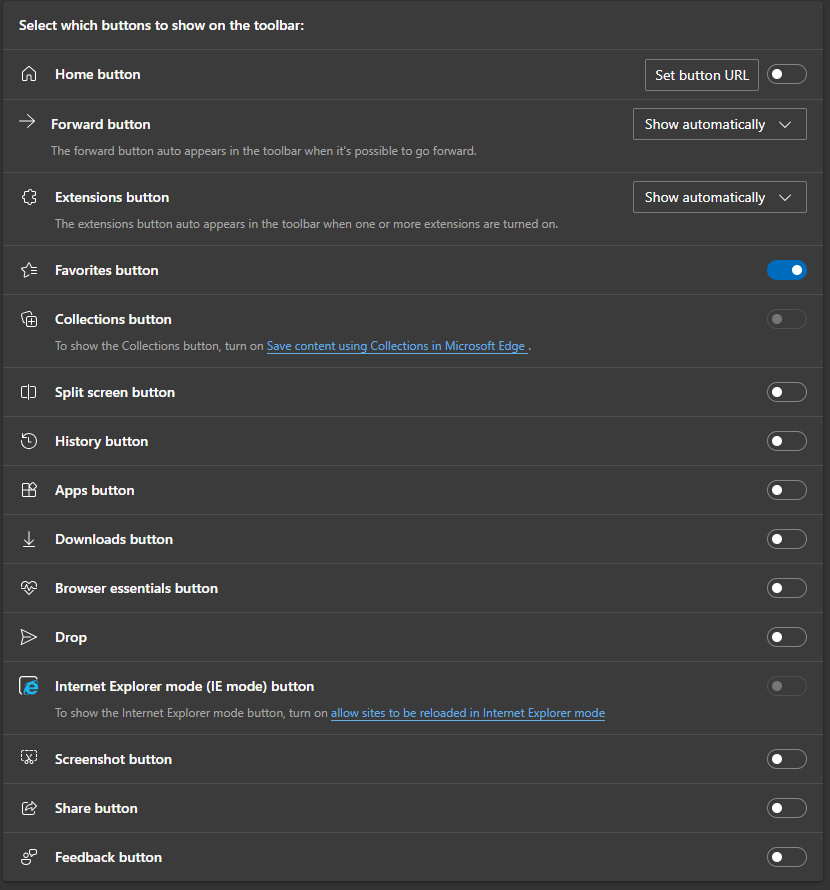Click Set button URL
Image resolution: width=830 pixels, height=890 pixels.
(x=702, y=75)
